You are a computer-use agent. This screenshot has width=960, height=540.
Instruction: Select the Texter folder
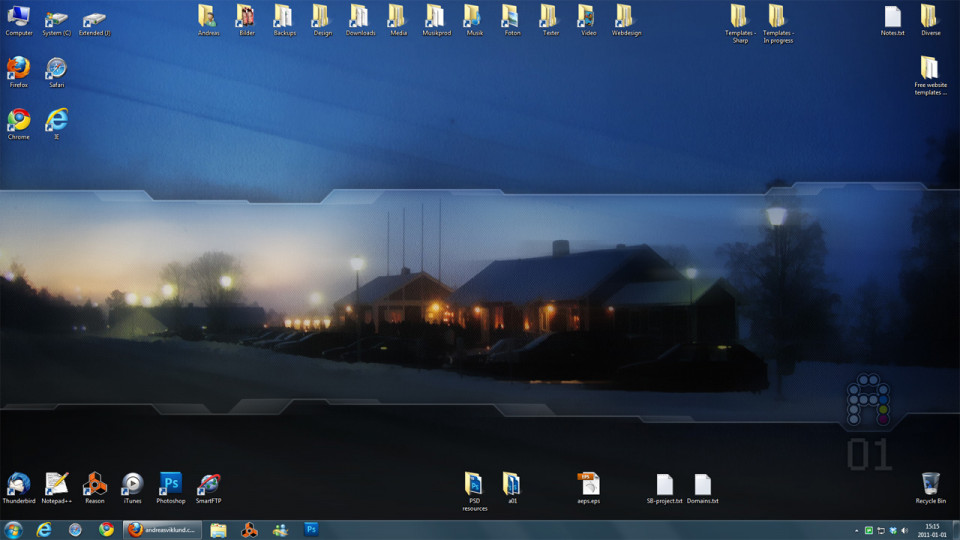550,20
